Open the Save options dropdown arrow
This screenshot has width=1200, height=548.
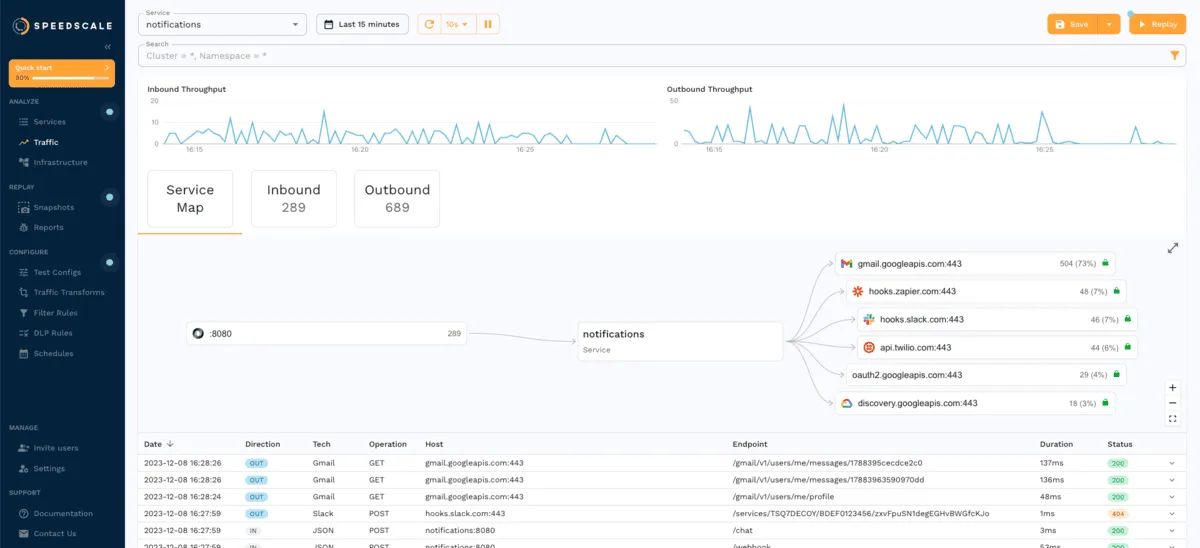(x=1109, y=24)
